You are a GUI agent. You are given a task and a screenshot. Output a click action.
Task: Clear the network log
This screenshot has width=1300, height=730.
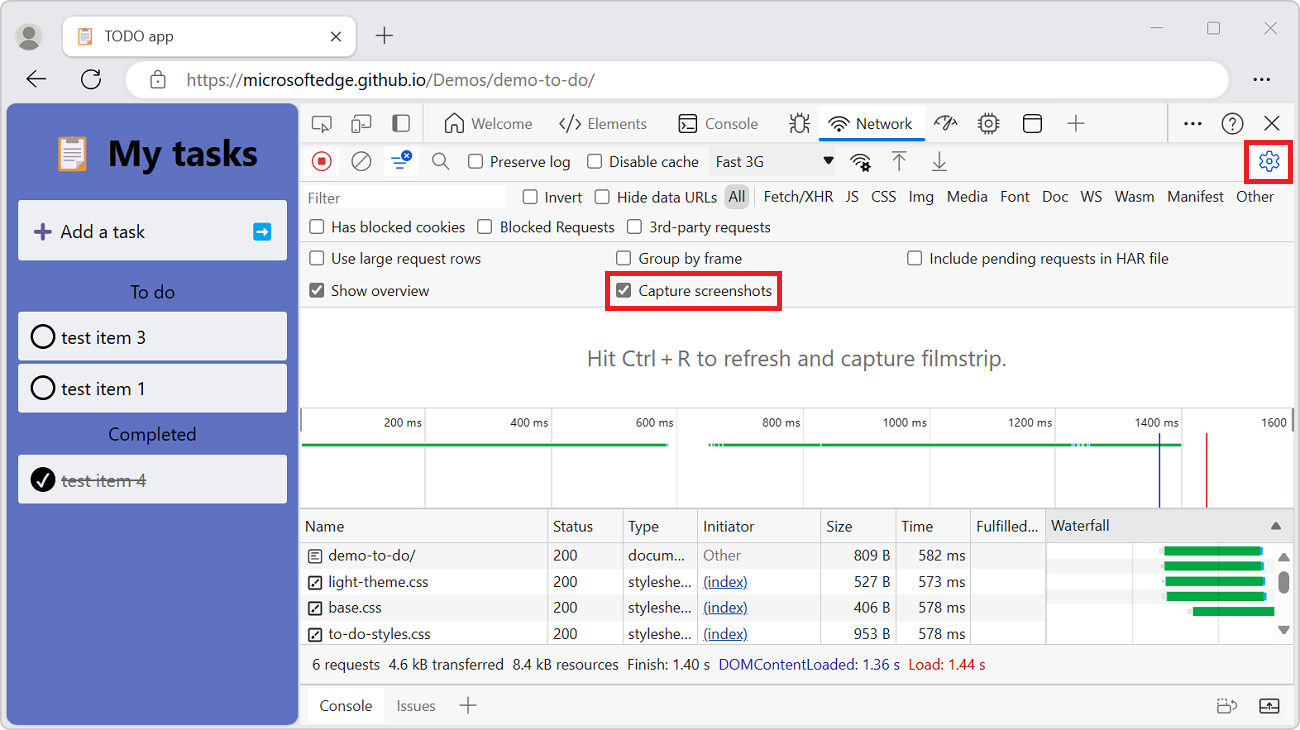coord(361,161)
